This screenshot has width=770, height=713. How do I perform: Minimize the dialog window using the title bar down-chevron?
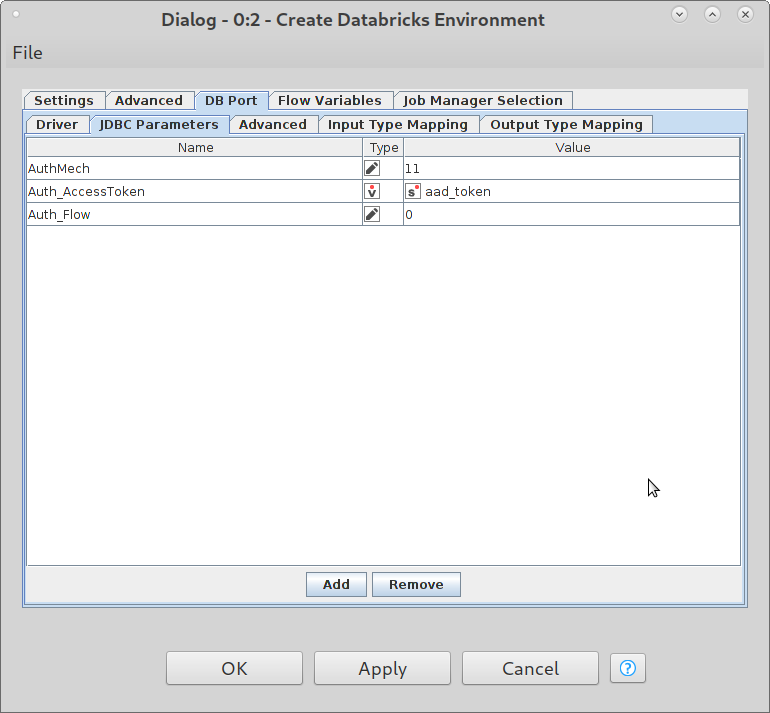click(x=680, y=14)
